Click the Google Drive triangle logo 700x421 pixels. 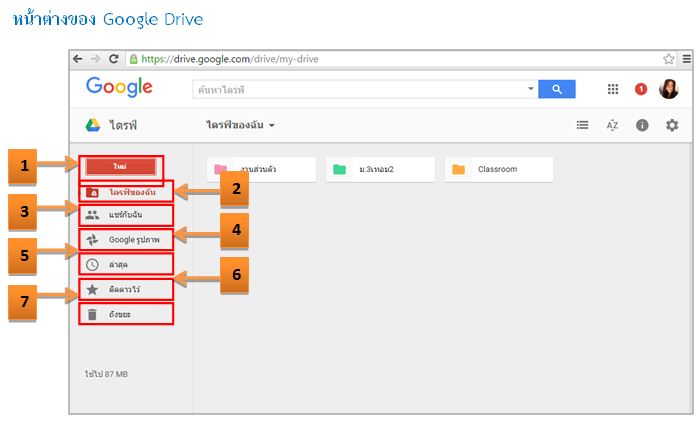coord(93,125)
